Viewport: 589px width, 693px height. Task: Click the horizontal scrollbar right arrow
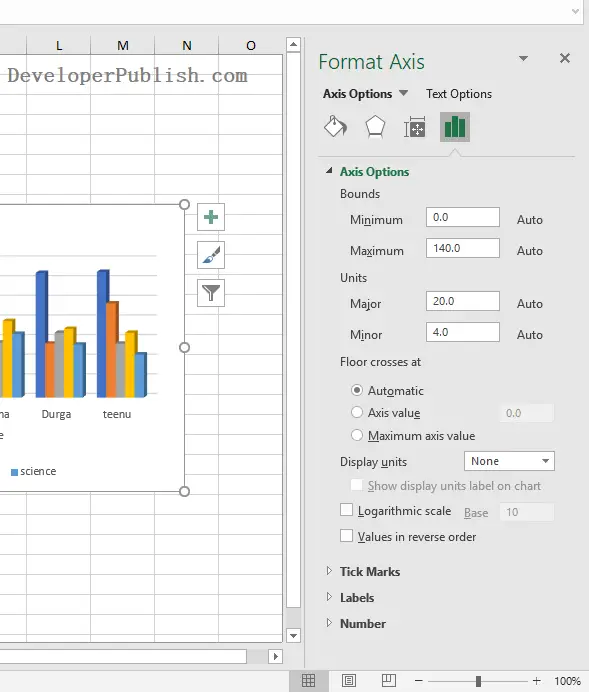tap(275, 656)
